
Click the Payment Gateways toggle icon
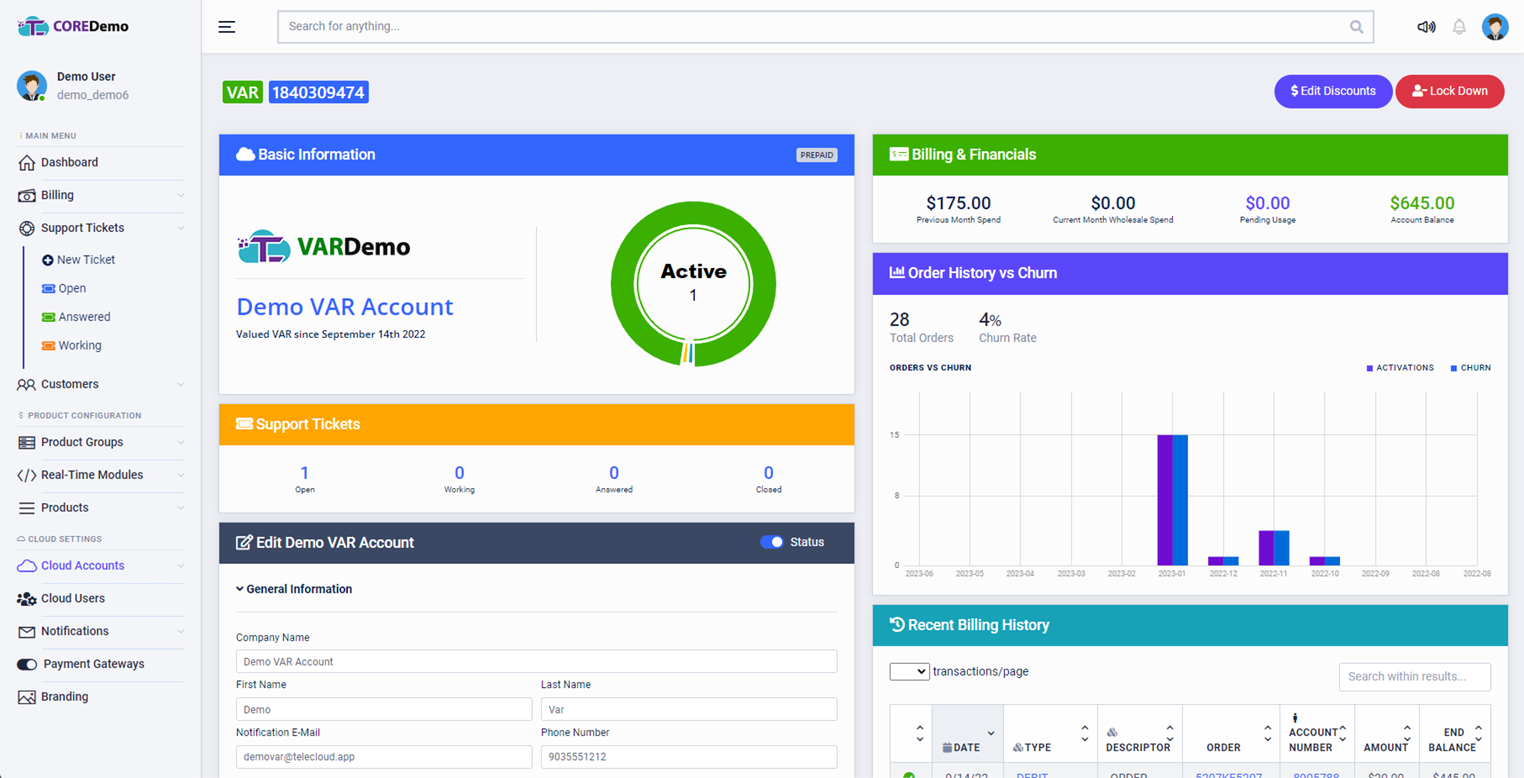27,664
